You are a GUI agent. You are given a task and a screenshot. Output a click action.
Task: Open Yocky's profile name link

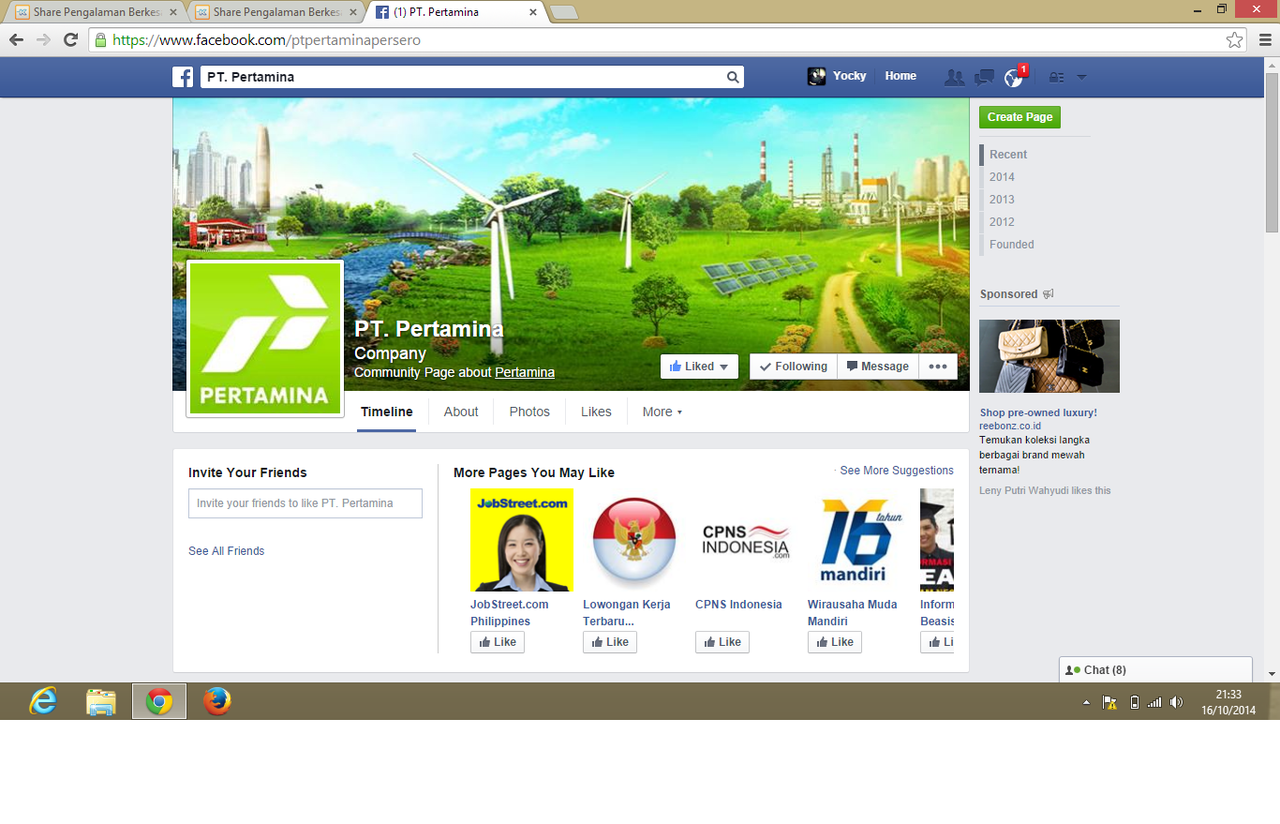849,76
